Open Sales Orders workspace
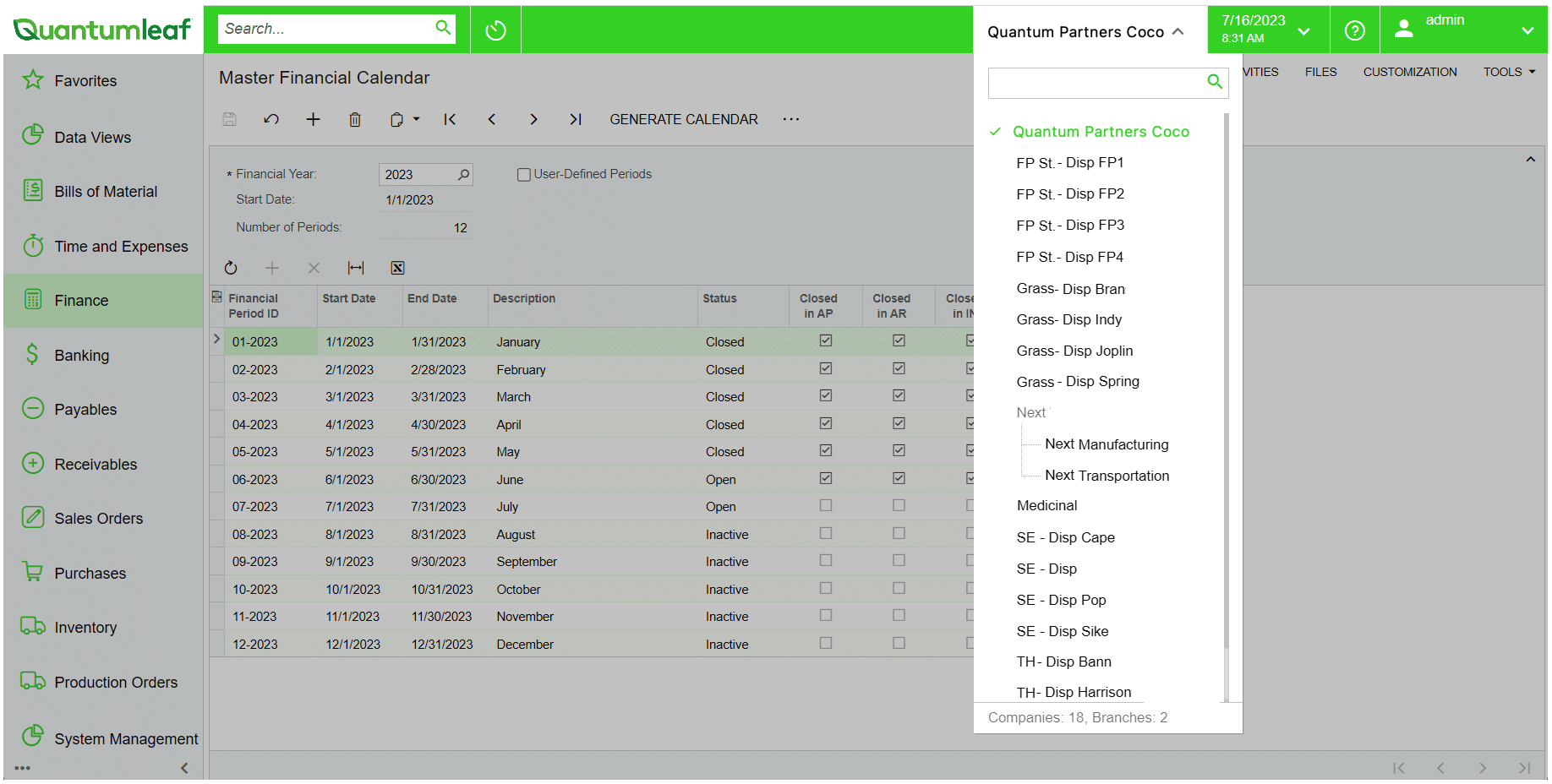 click(x=103, y=518)
